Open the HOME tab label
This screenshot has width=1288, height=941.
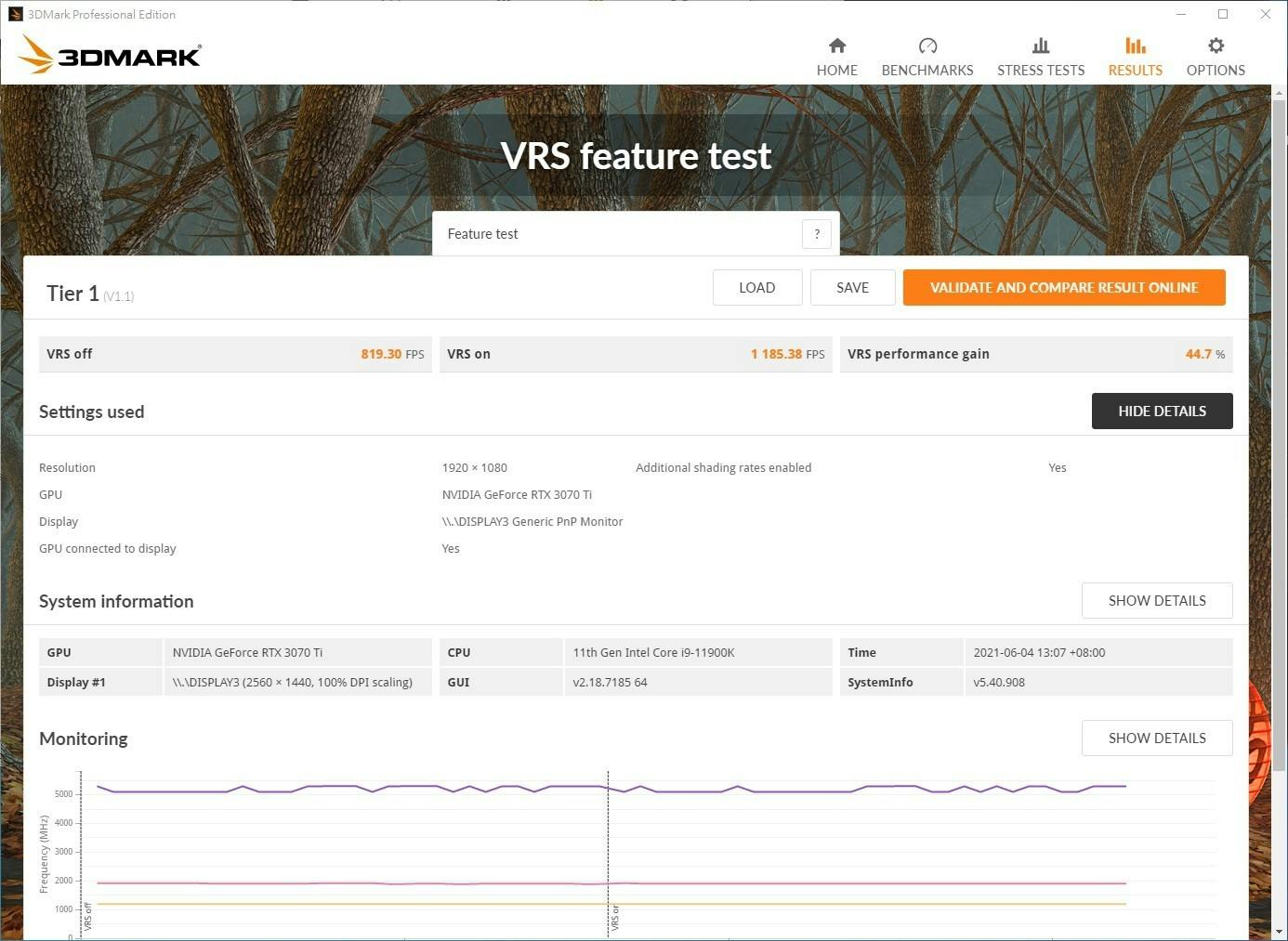[x=837, y=71]
